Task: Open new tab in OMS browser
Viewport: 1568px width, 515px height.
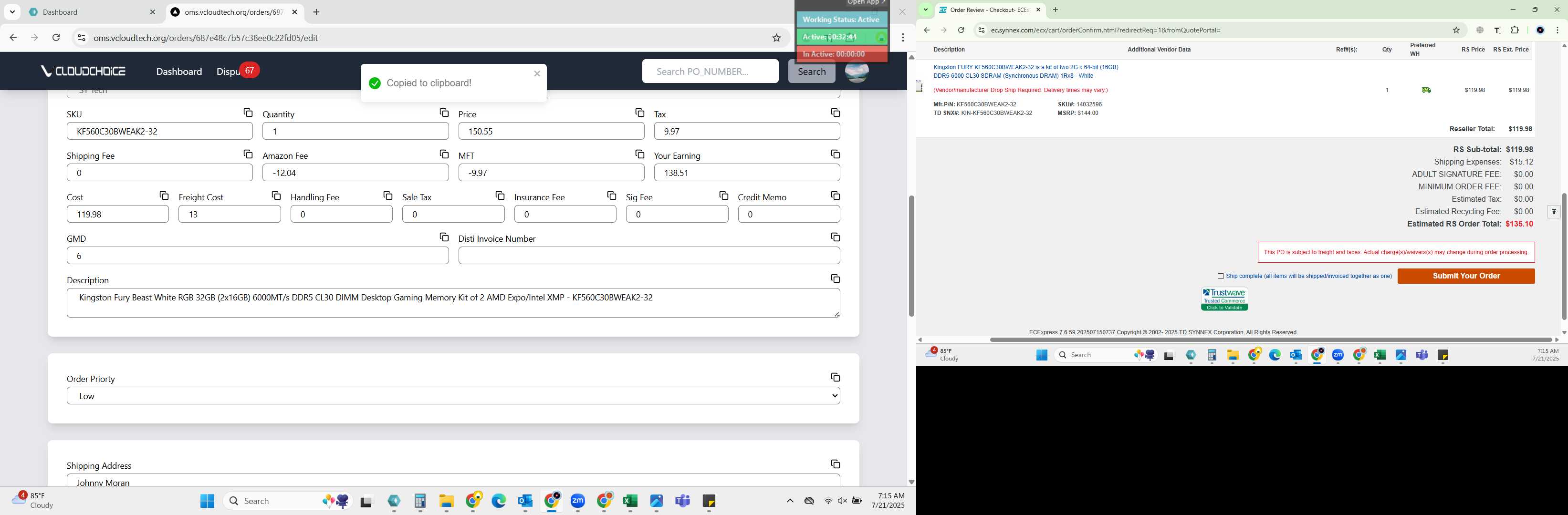Action: click(x=316, y=12)
